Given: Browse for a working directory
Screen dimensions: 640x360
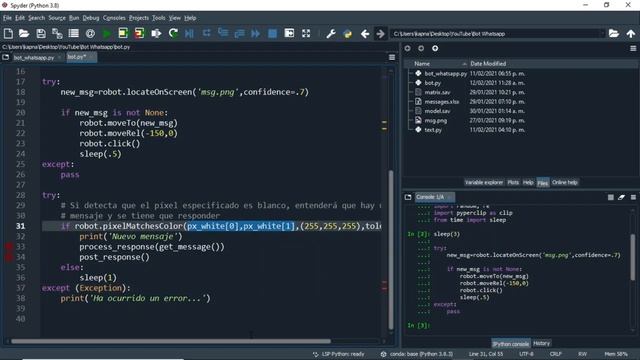Looking at the screenshot, I should point(613,33).
